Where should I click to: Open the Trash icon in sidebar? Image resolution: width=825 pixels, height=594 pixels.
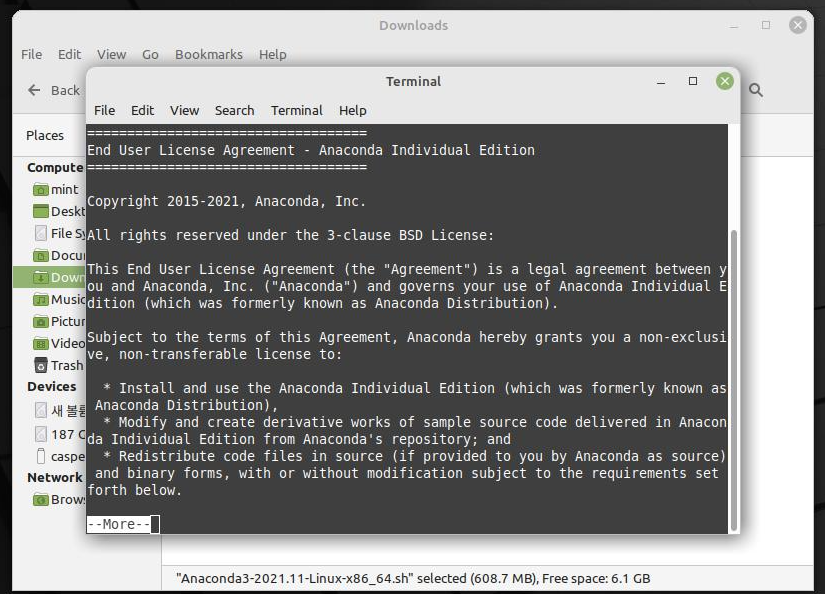(x=41, y=365)
